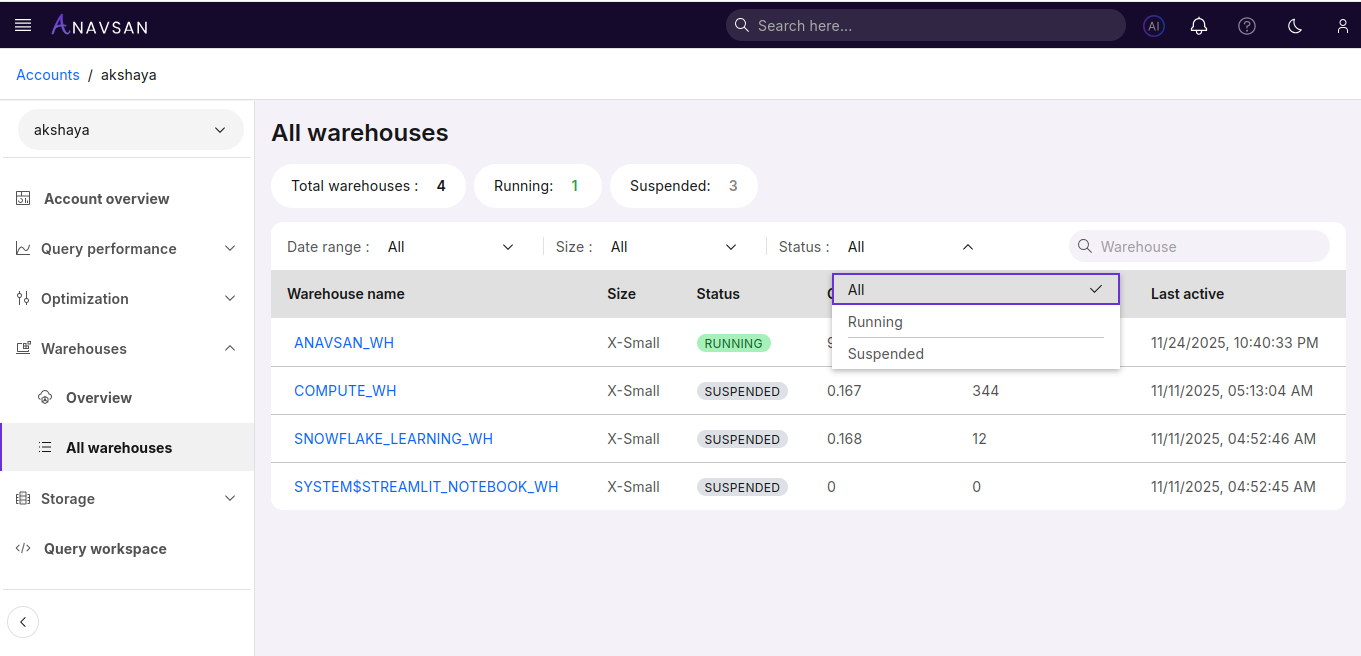The width and height of the screenshot is (1361, 656).
Task: Go to the Accounts breadcrumb
Action: point(48,75)
